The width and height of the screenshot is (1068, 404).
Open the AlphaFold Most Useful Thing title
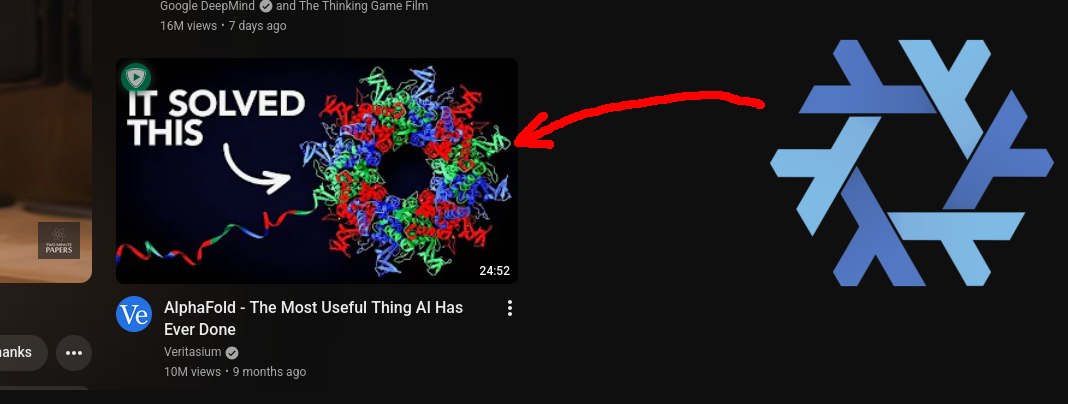tap(313, 318)
